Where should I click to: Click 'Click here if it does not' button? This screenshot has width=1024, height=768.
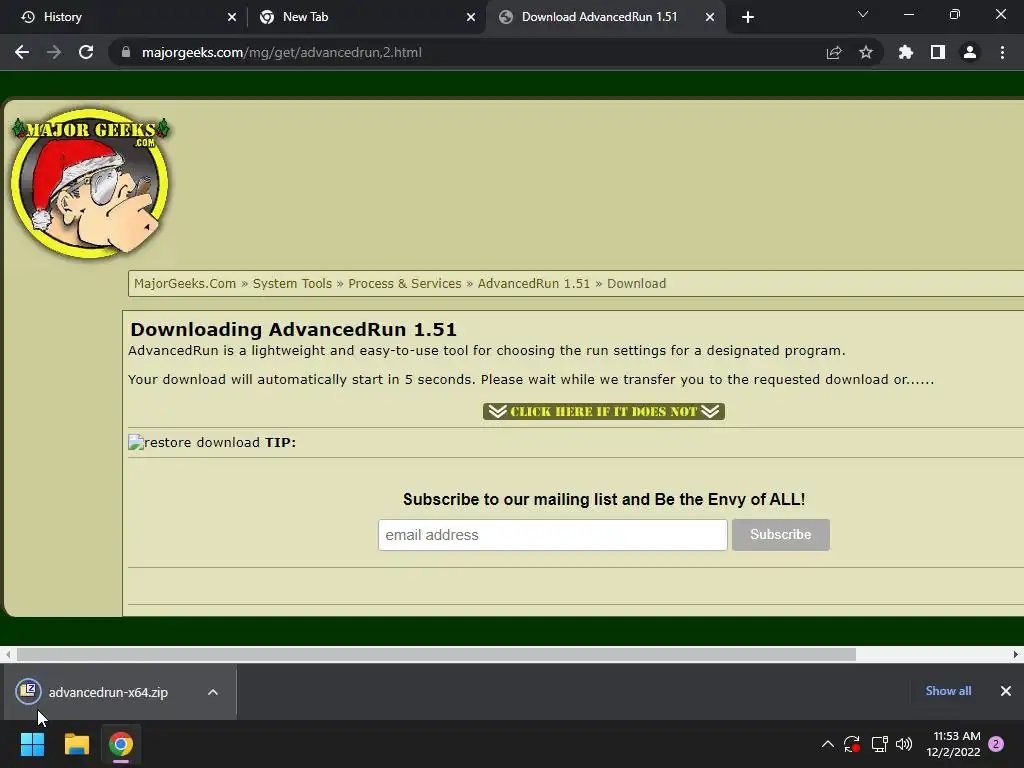click(603, 411)
